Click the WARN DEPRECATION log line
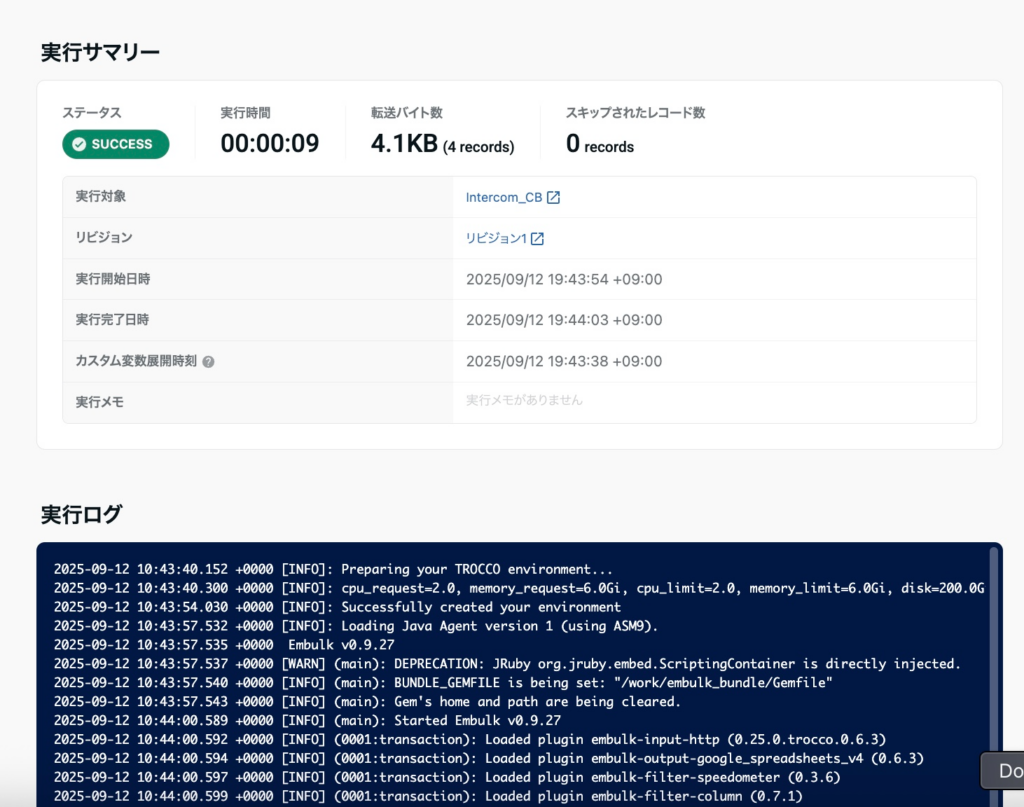 click(506, 664)
